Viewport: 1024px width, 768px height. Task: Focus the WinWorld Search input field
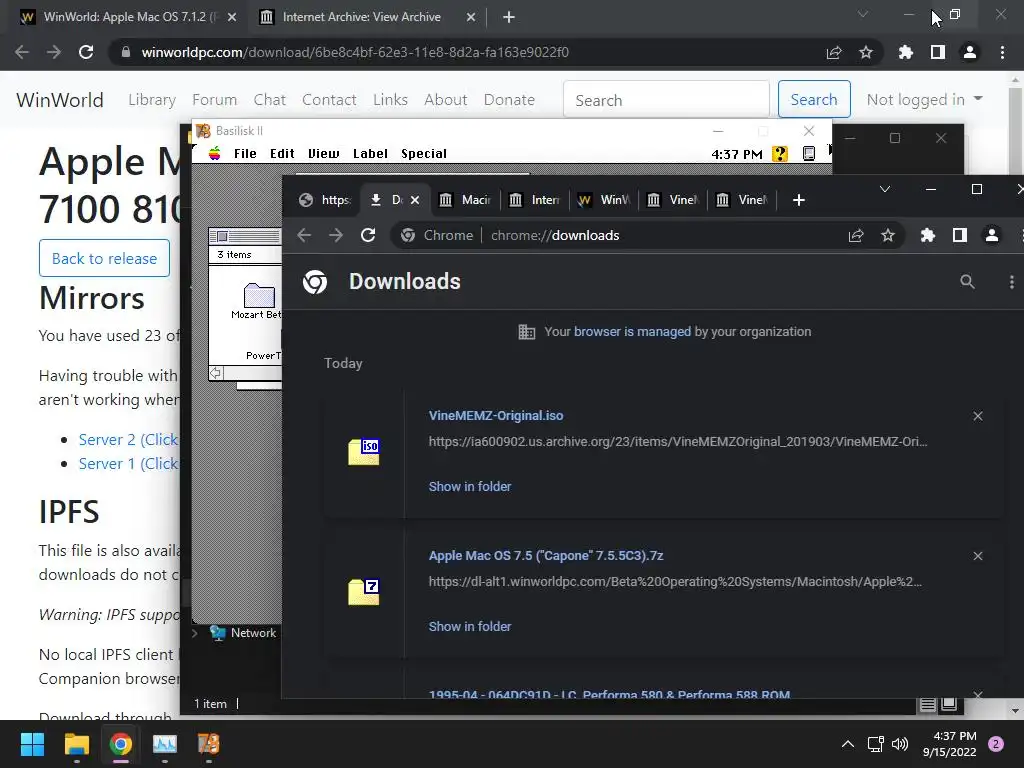coord(666,100)
